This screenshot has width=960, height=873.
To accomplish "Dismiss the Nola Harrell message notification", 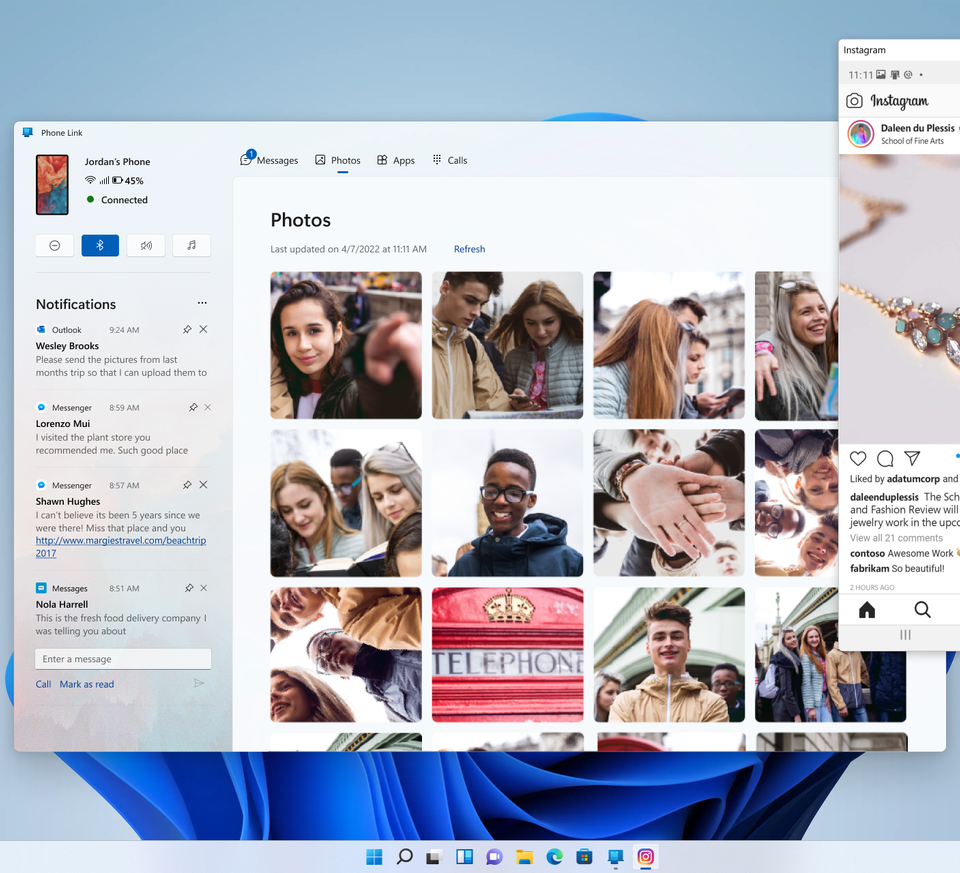I will 203,588.
